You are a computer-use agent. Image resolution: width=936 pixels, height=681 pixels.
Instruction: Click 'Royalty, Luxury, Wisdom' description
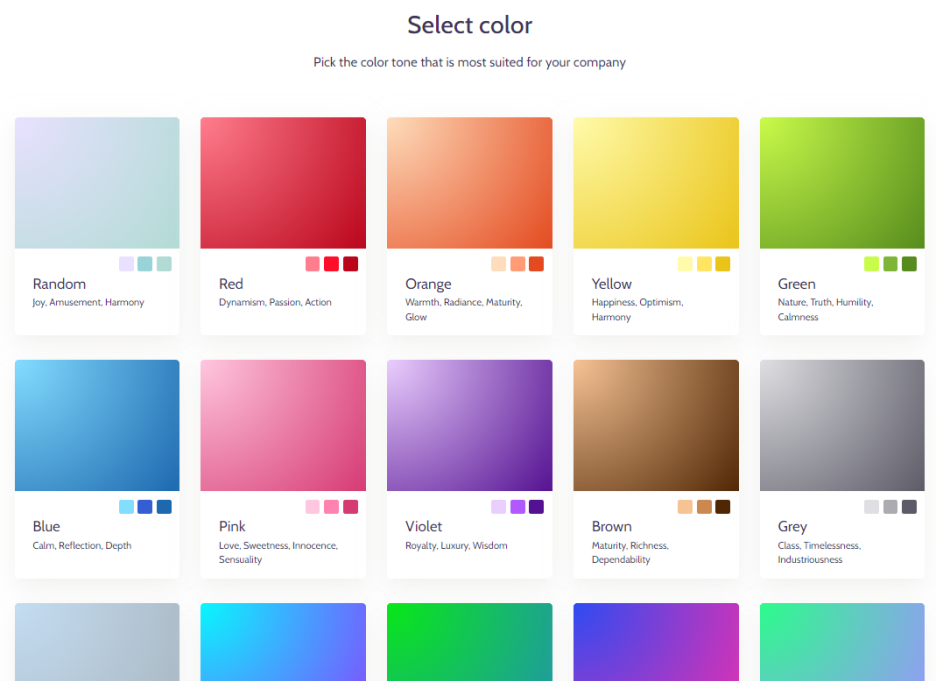456,546
